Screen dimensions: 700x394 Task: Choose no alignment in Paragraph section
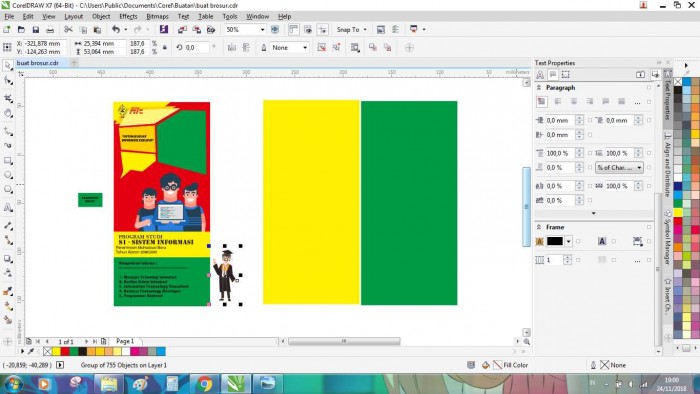pos(542,102)
